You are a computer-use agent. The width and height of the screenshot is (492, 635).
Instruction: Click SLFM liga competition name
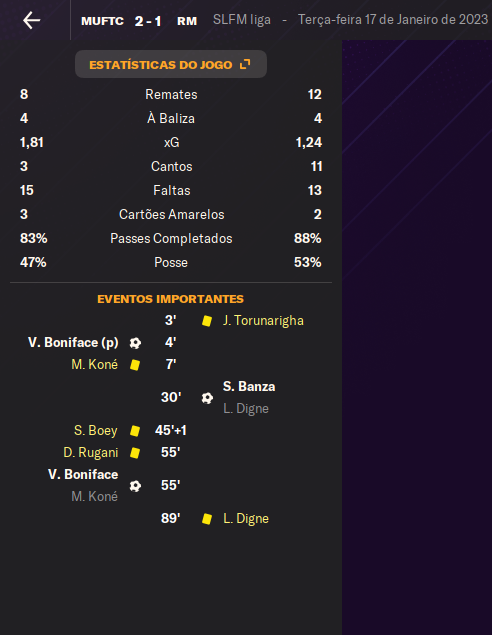(x=242, y=20)
